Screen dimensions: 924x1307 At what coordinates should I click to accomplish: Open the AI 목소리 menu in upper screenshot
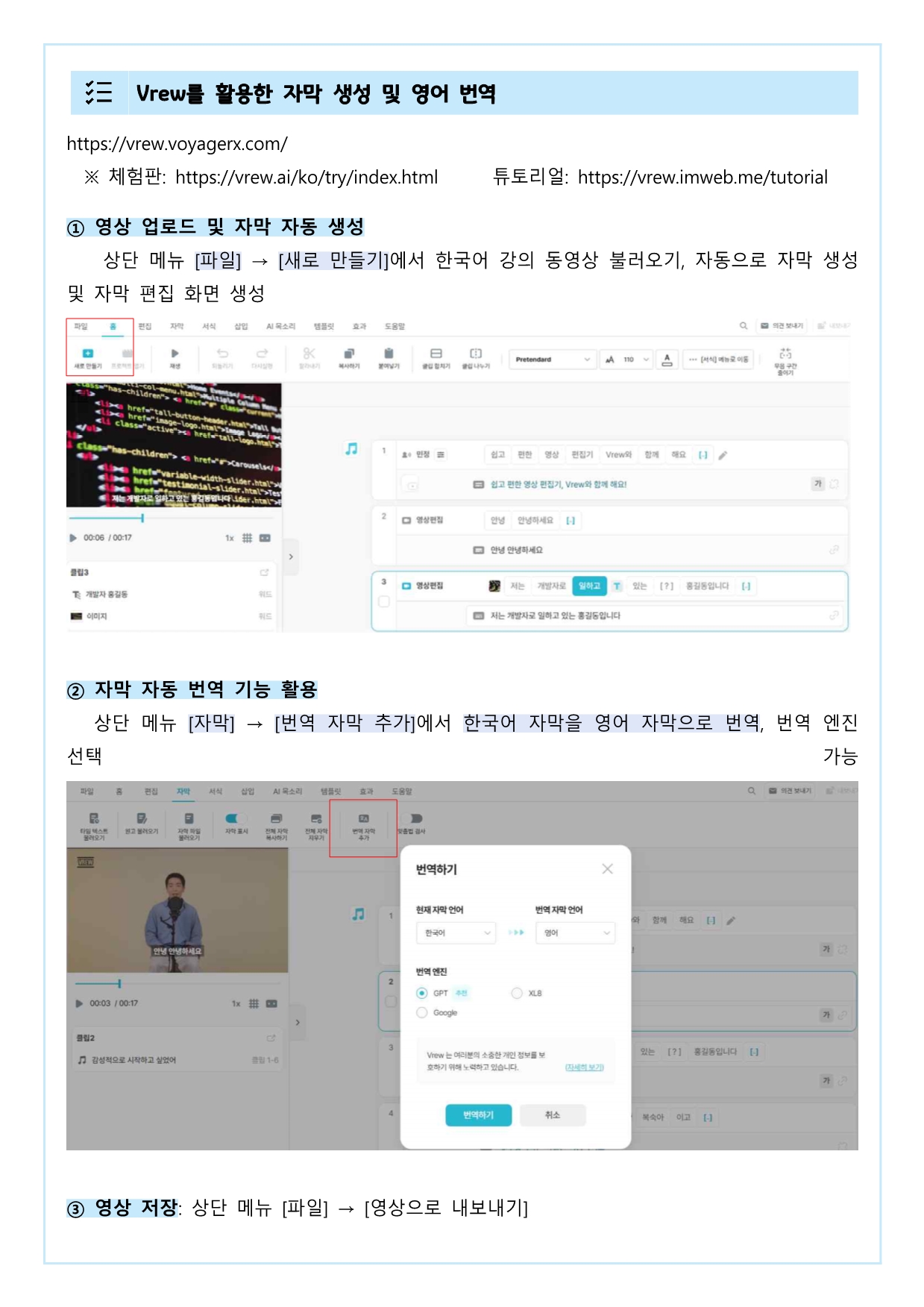[x=280, y=327]
